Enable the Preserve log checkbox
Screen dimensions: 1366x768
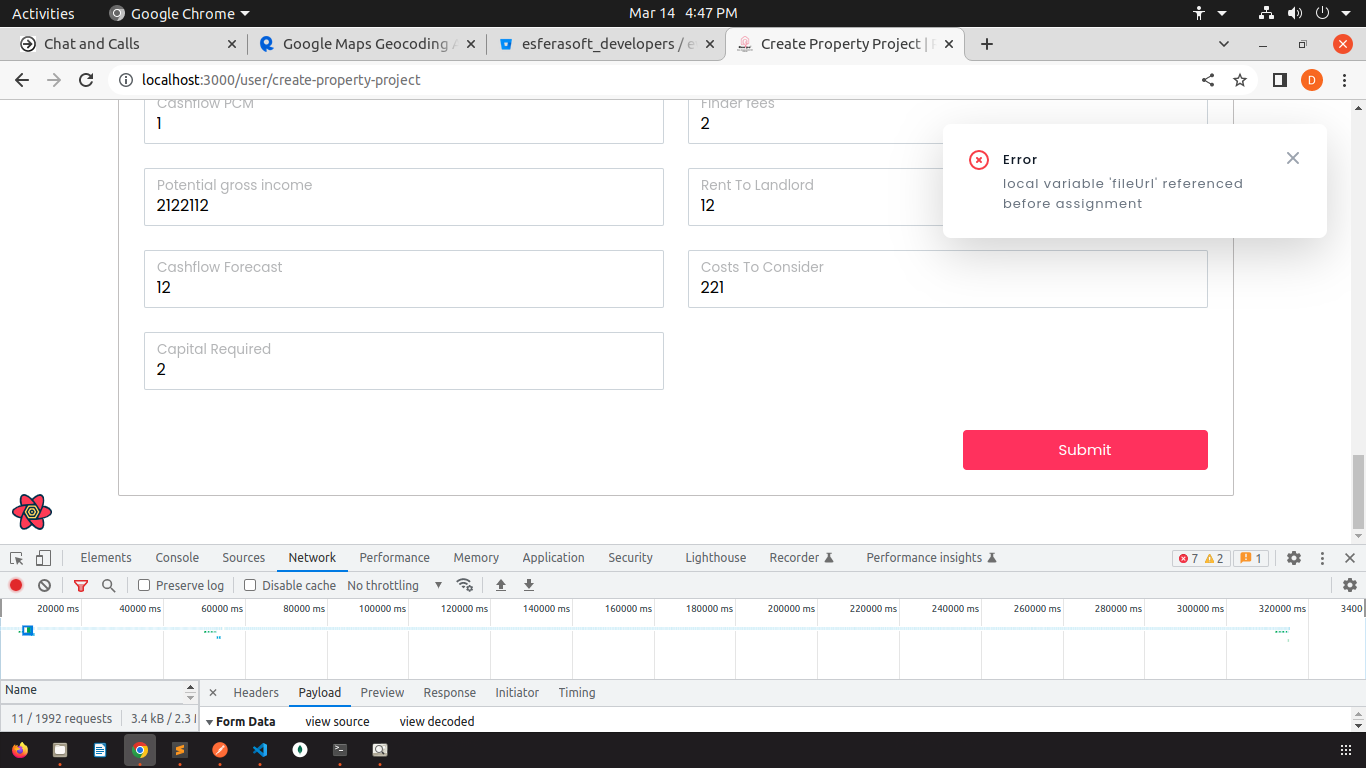tap(144, 585)
